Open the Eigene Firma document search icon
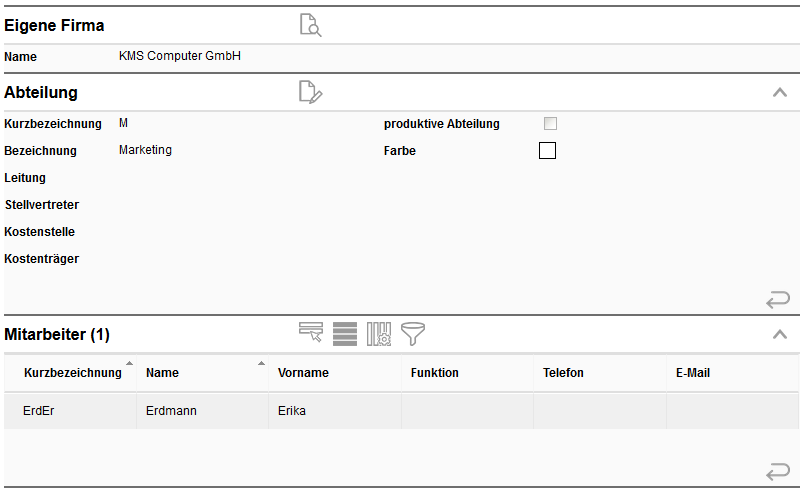The width and height of the screenshot is (803, 492). tap(310, 26)
